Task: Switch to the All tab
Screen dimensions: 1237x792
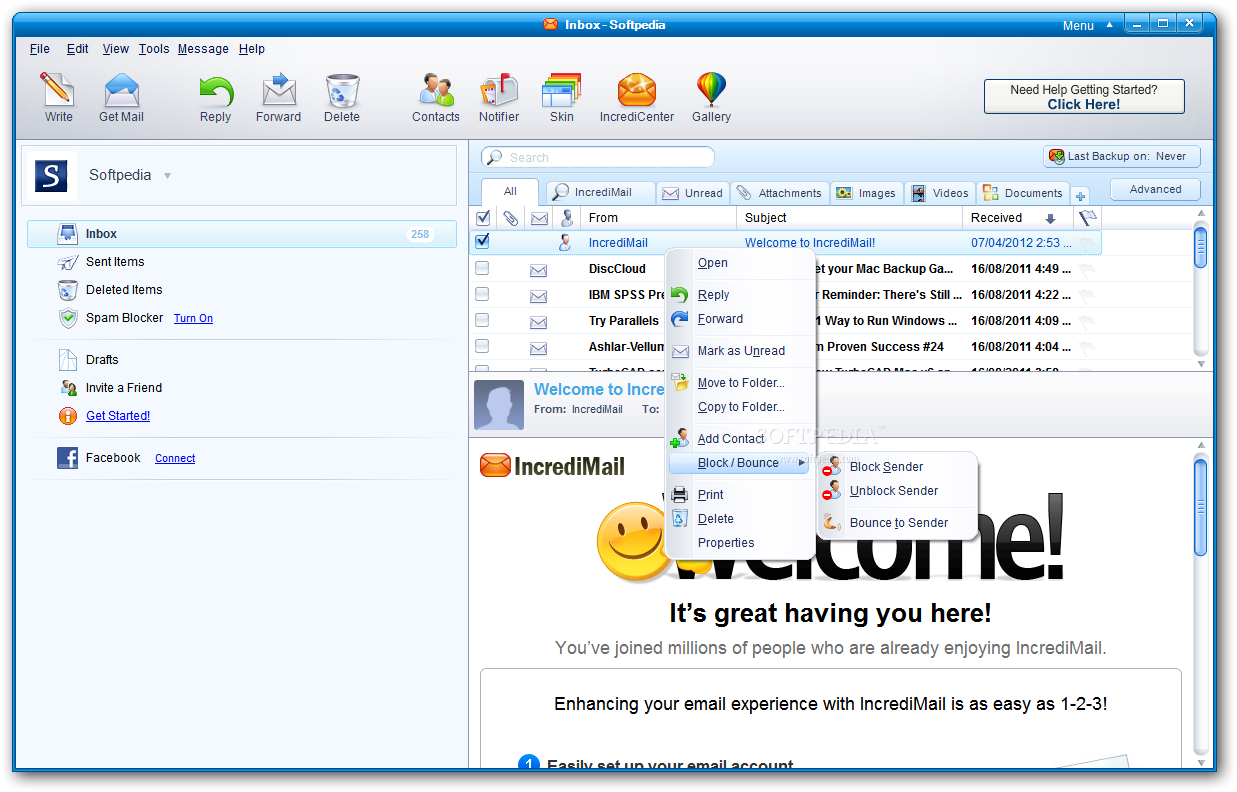Action: tap(510, 192)
